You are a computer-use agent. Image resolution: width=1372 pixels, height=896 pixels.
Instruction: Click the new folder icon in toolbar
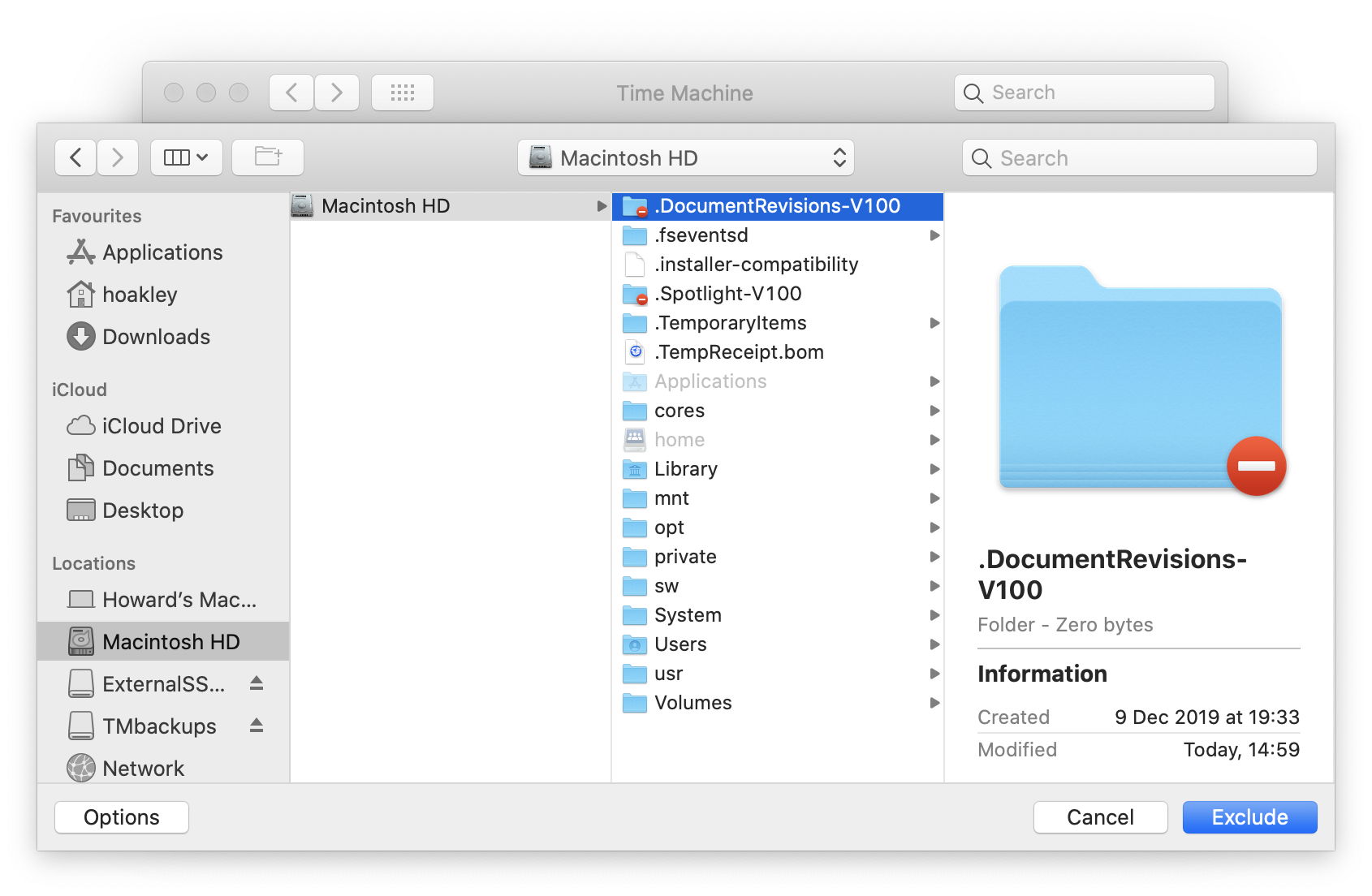pos(268,157)
